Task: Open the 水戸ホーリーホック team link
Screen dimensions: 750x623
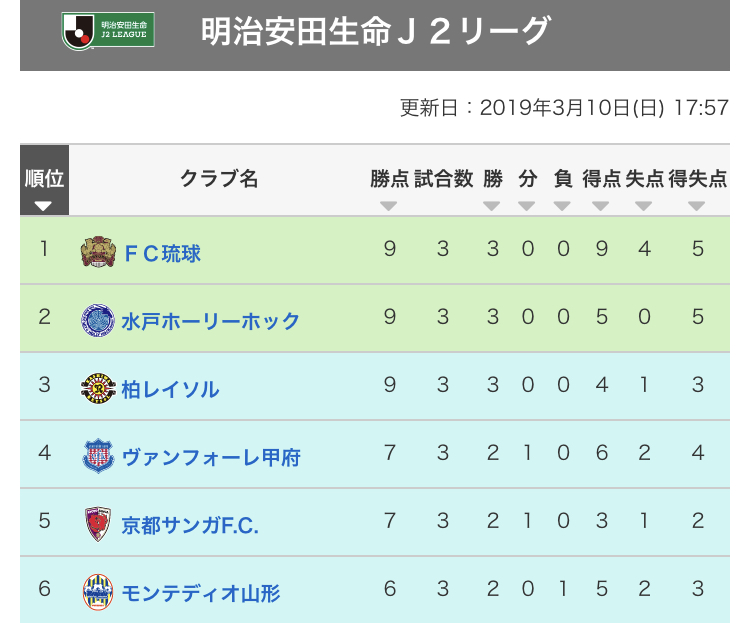Action: [x=211, y=321]
